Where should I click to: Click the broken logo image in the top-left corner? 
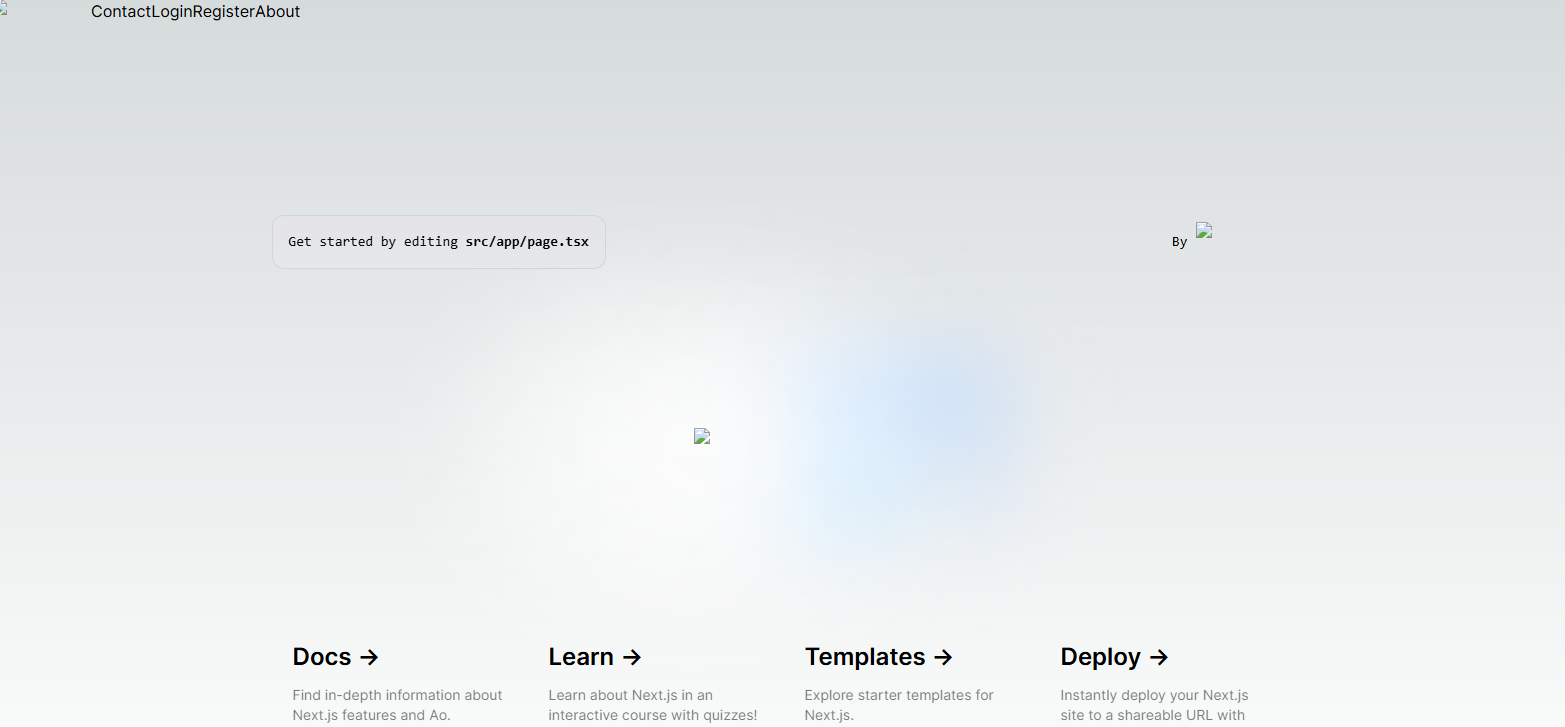4,5
